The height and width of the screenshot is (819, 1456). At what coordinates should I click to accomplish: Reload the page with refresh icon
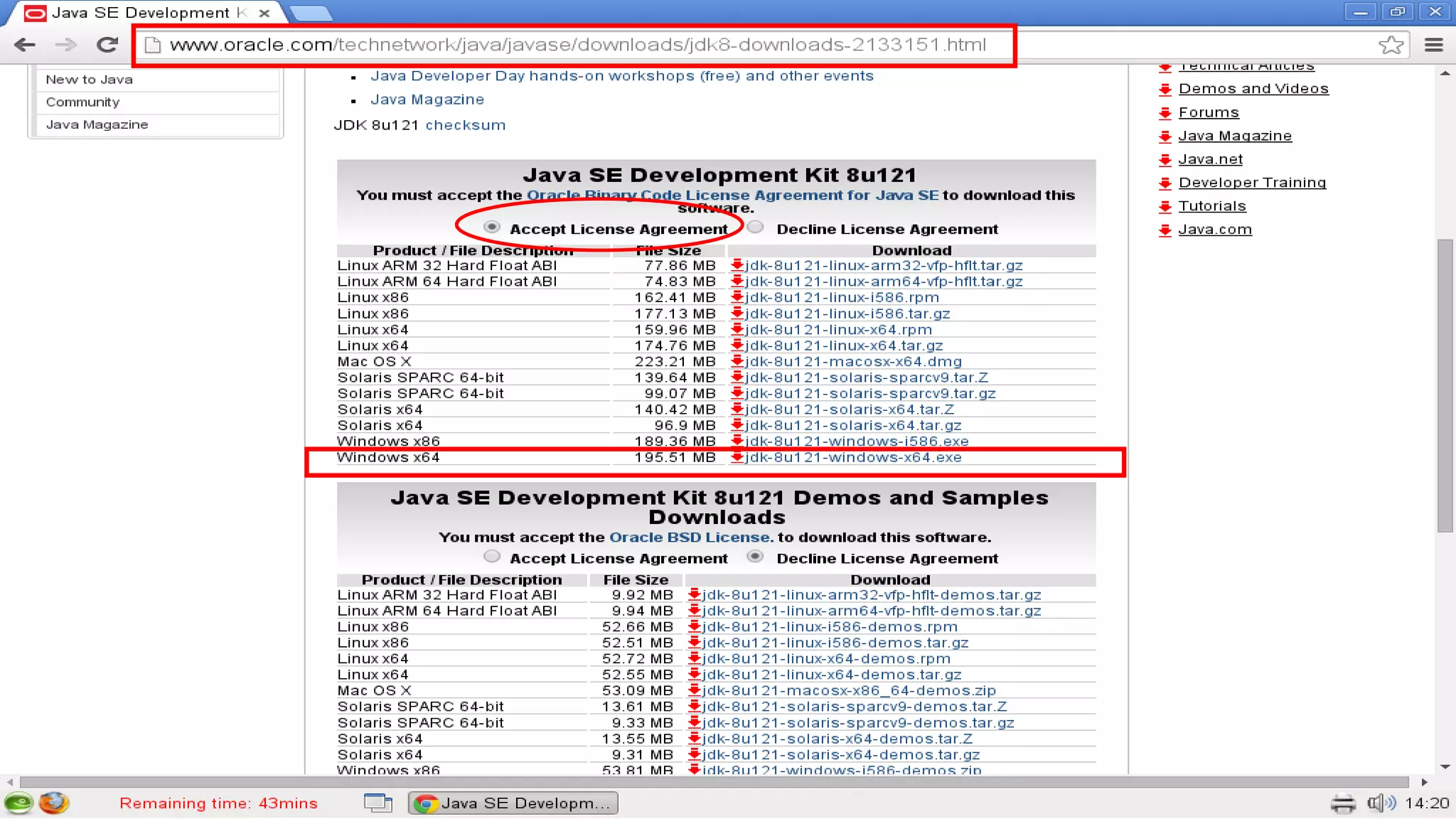pos(107,45)
